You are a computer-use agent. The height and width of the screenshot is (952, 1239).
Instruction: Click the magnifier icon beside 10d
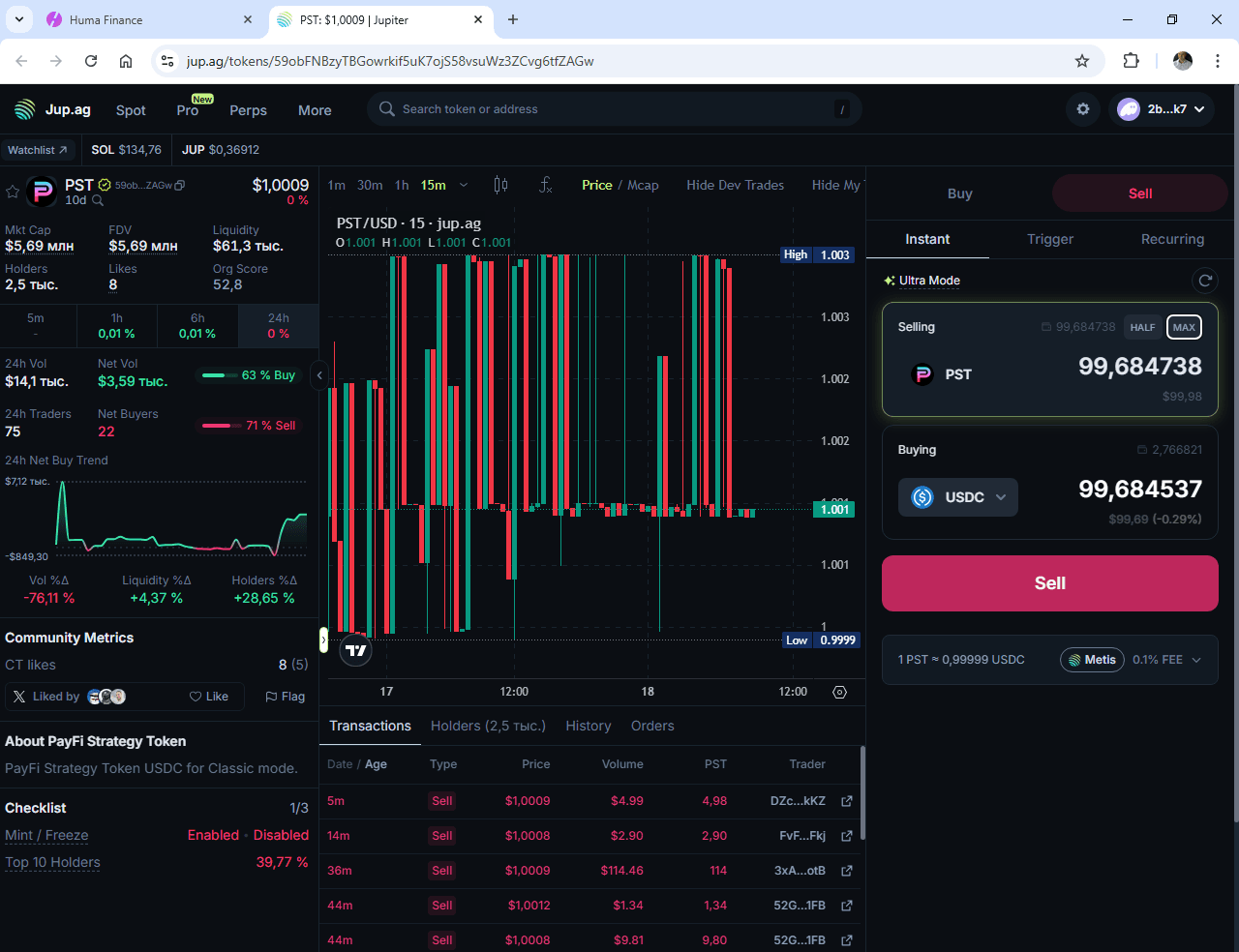(x=97, y=200)
